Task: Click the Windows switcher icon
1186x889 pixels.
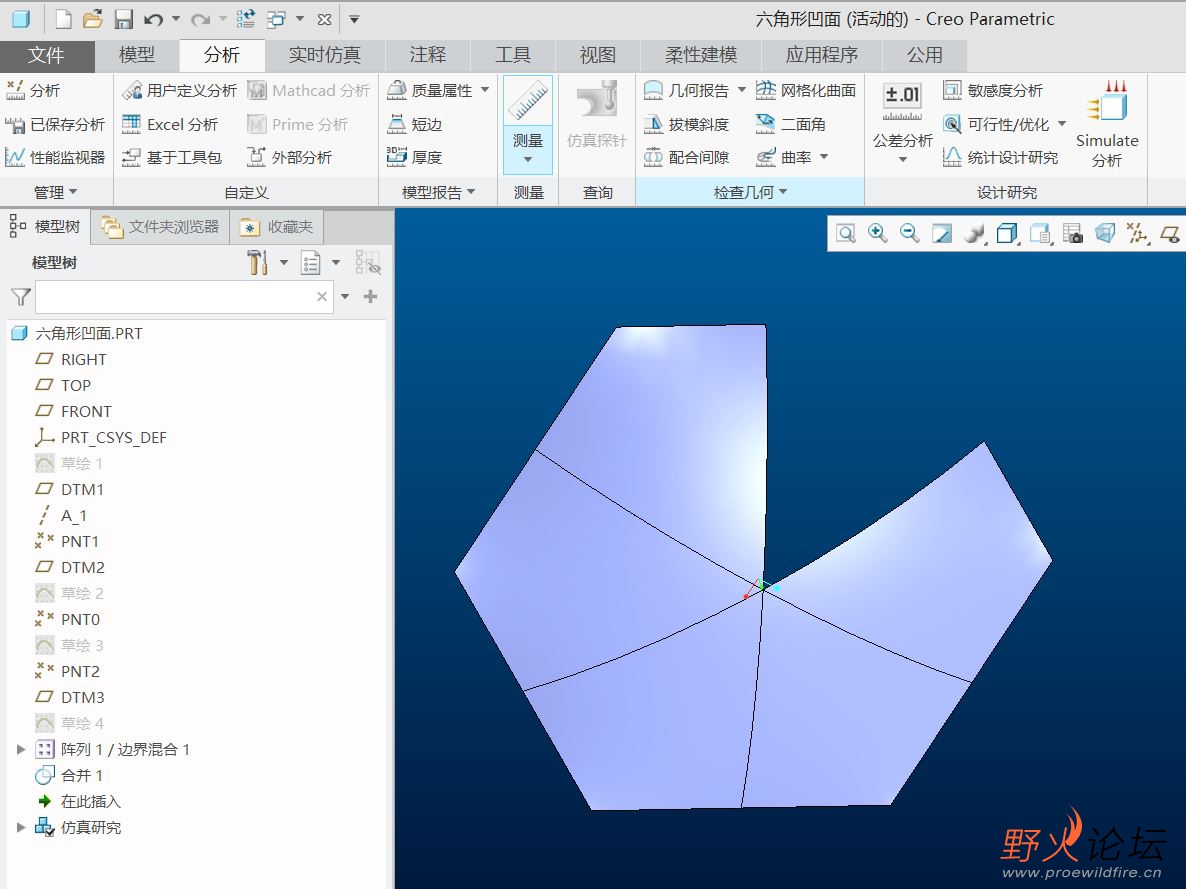Action: click(277, 19)
